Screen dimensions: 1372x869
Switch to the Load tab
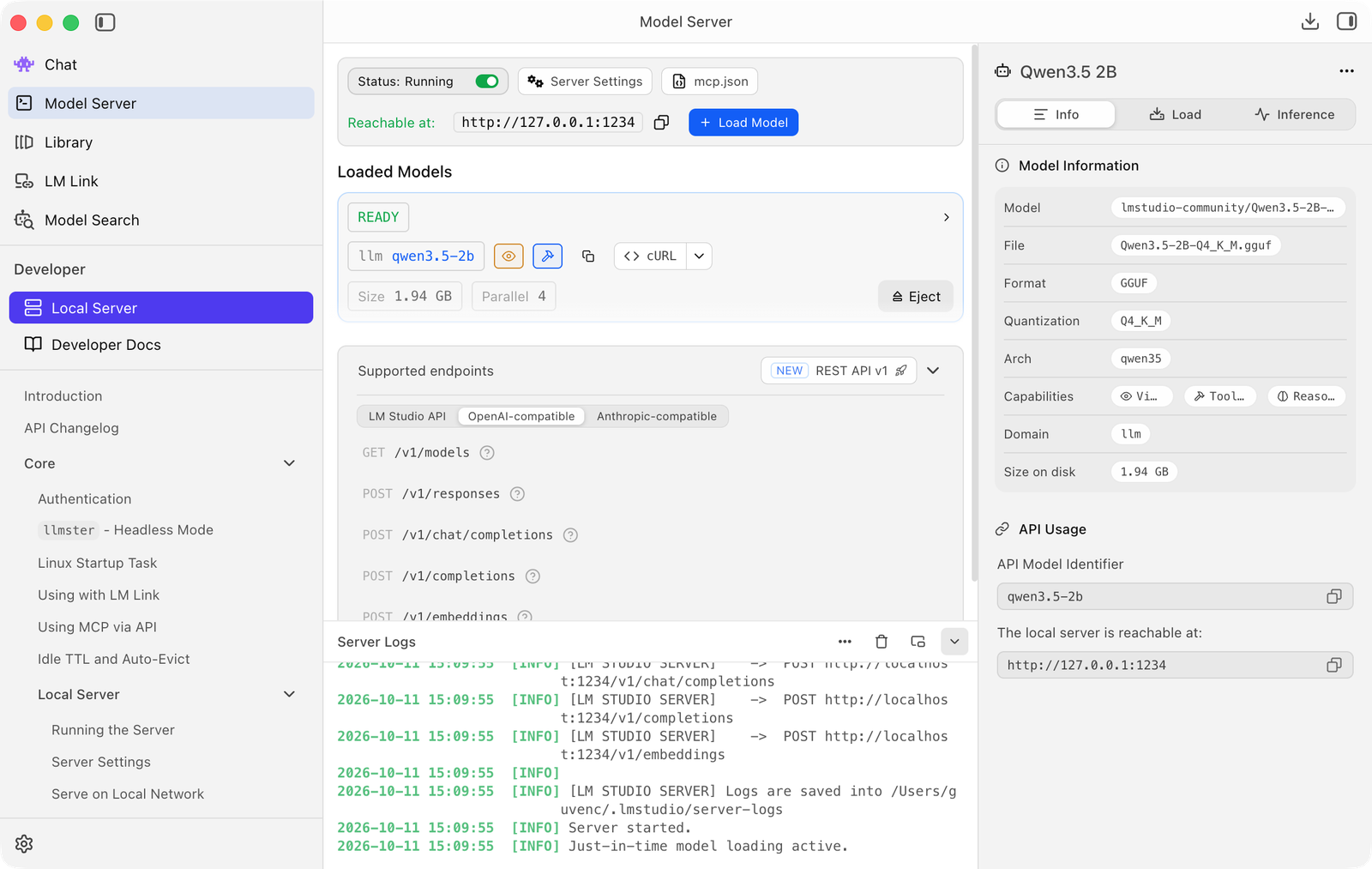coord(1175,114)
